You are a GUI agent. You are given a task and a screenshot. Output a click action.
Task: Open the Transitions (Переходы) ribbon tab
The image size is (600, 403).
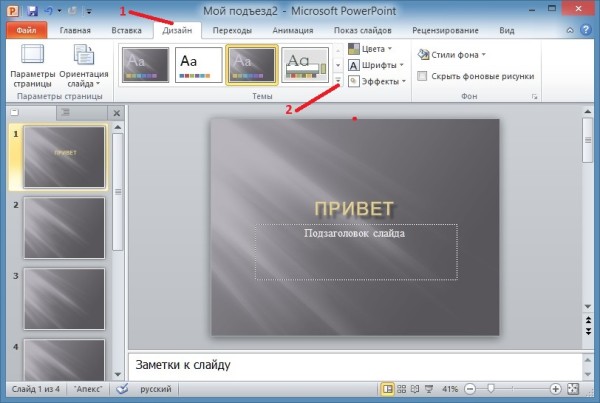pyautogui.click(x=232, y=30)
